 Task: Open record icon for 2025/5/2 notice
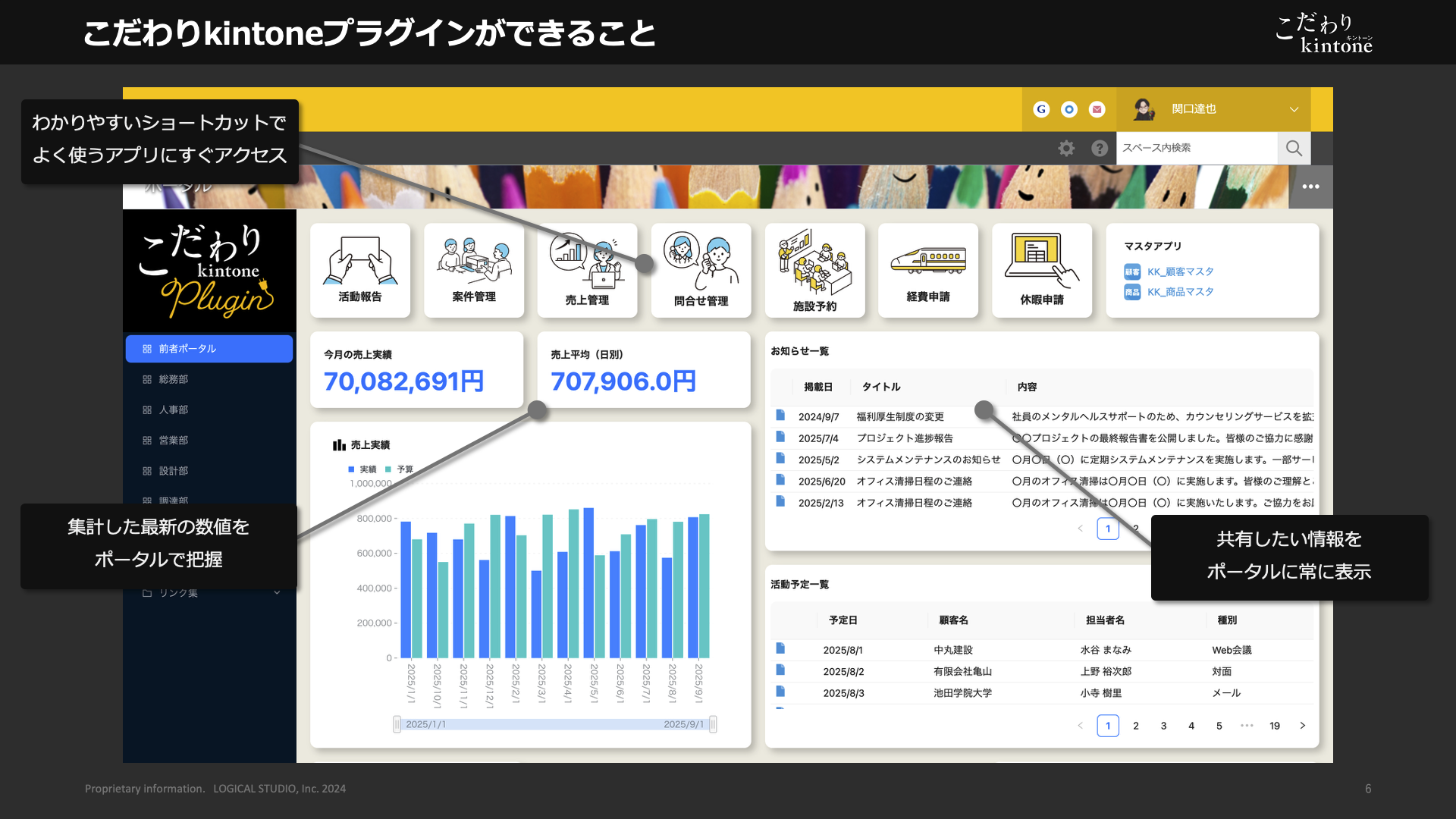(x=780, y=457)
